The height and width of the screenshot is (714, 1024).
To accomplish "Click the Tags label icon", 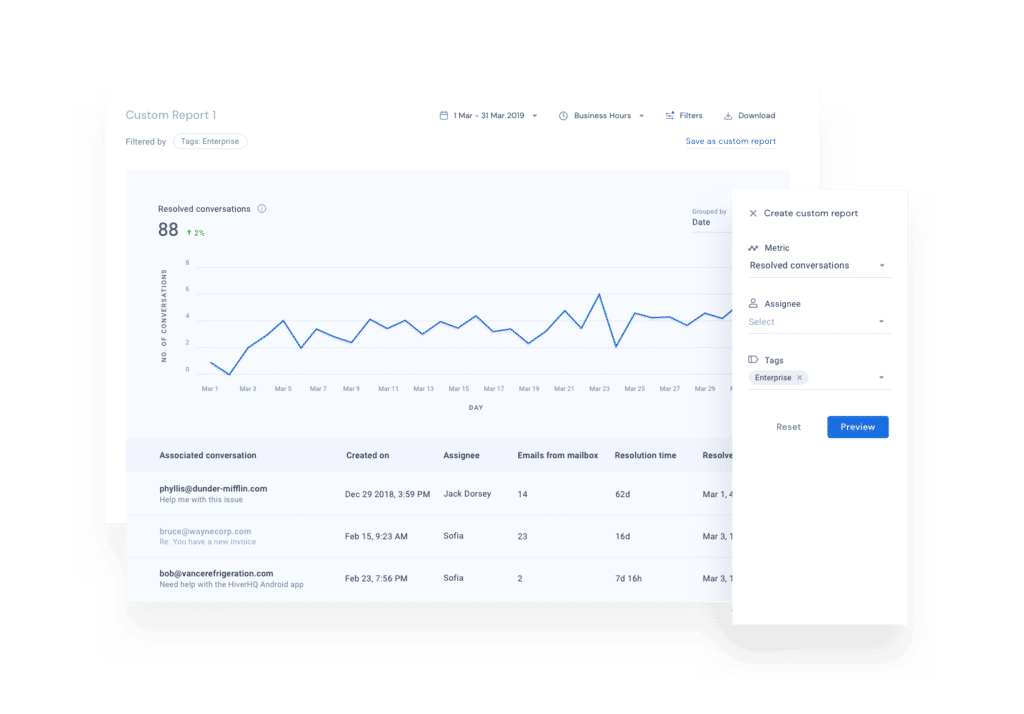I will pyautogui.click(x=753, y=359).
